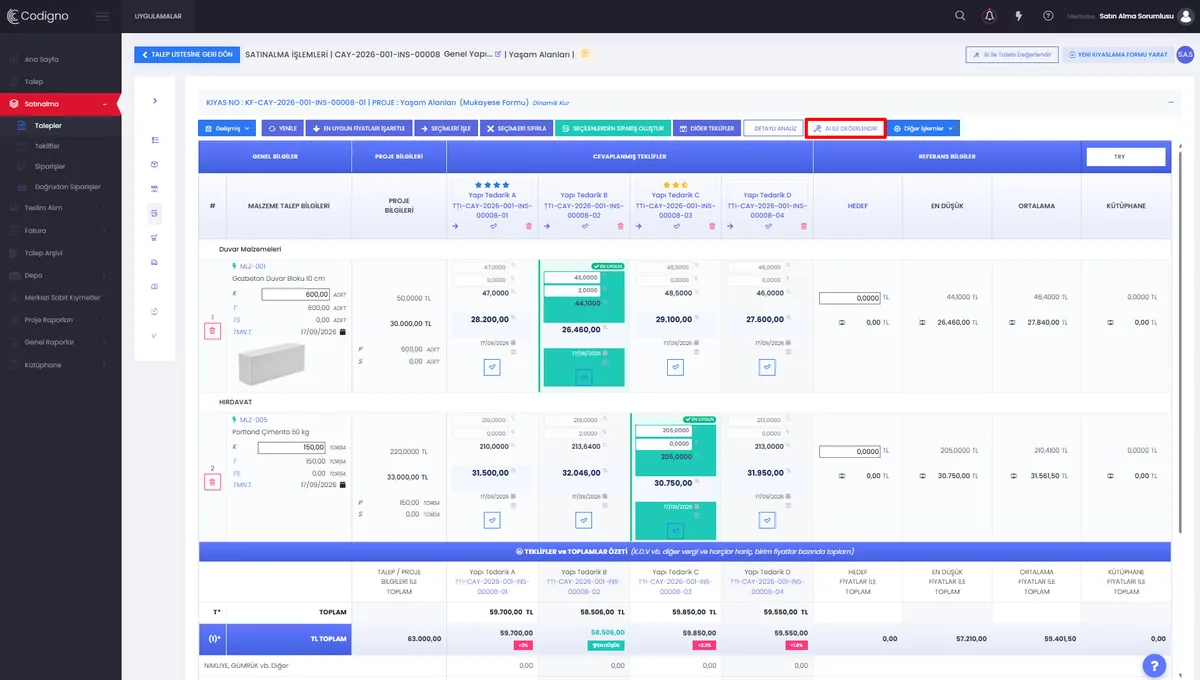Image resolution: width=1200 pixels, height=680 pixels.
Task: Open date calendar icon beside 17/09/2026 for MLZ-001
Action: point(343,331)
